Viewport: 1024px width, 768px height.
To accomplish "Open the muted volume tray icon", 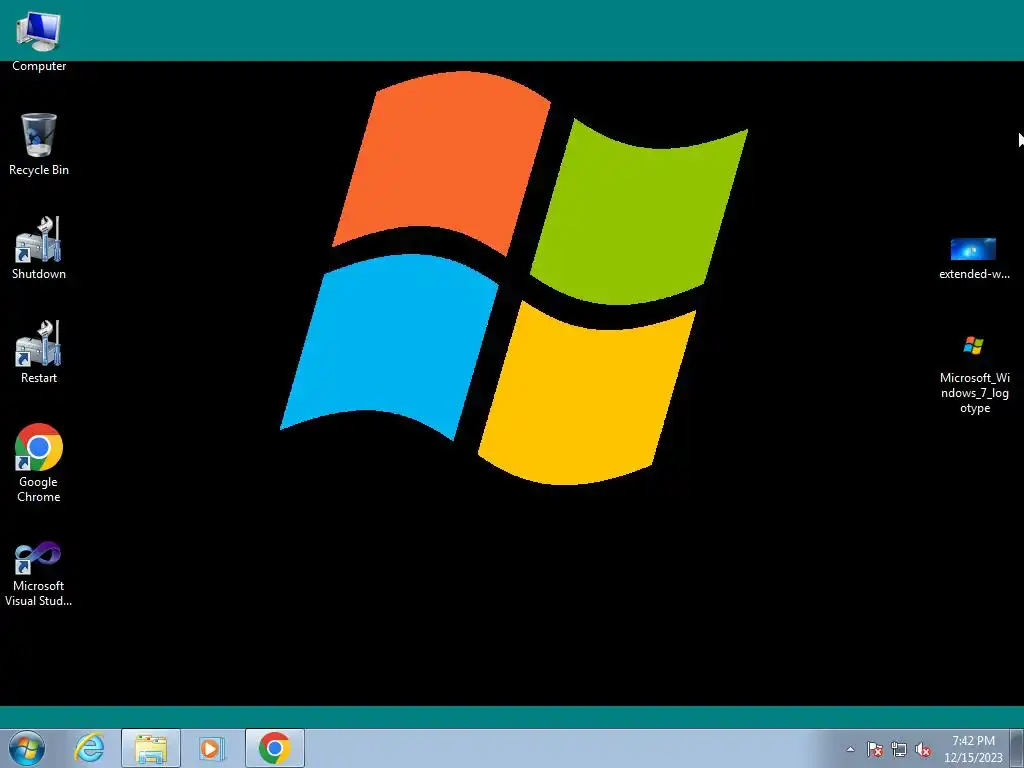I will tap(923, 749).
